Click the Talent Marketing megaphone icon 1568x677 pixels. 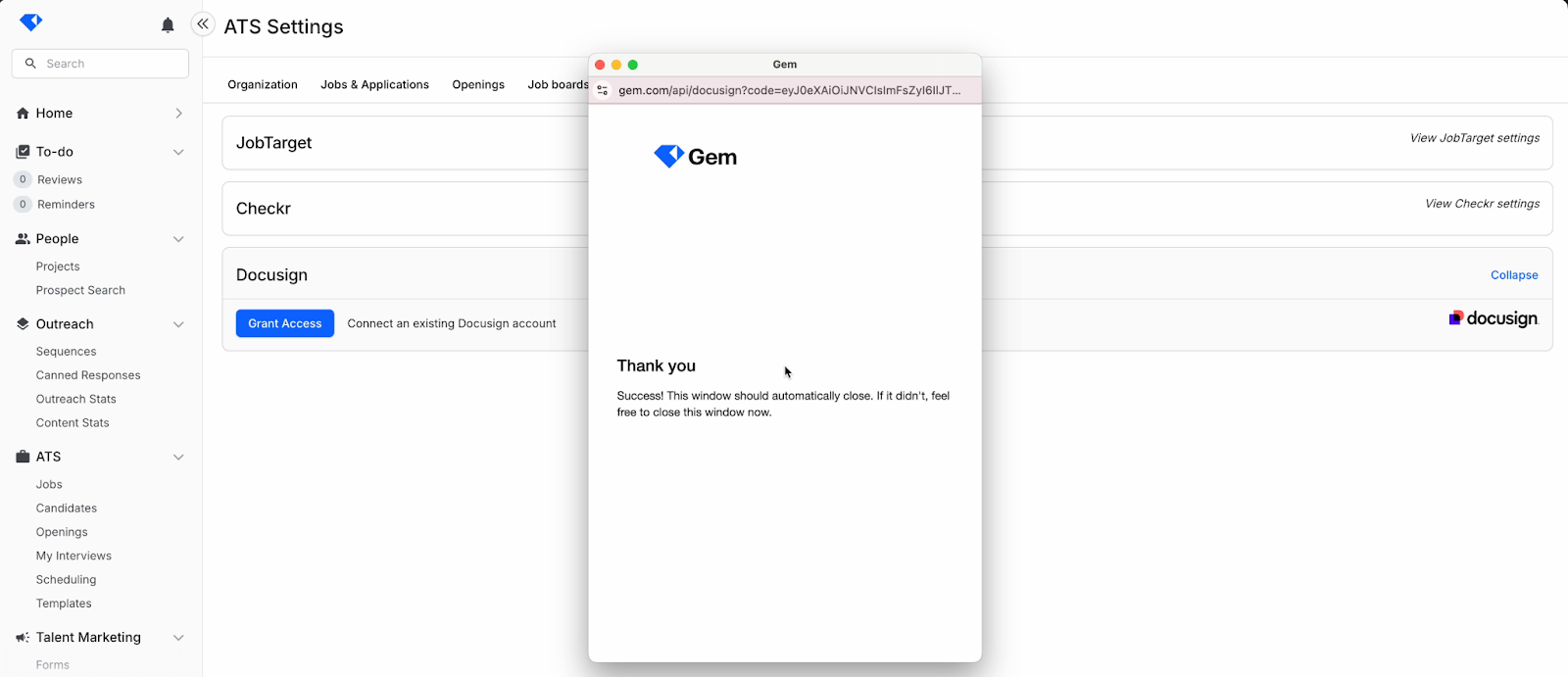point(23,638)
